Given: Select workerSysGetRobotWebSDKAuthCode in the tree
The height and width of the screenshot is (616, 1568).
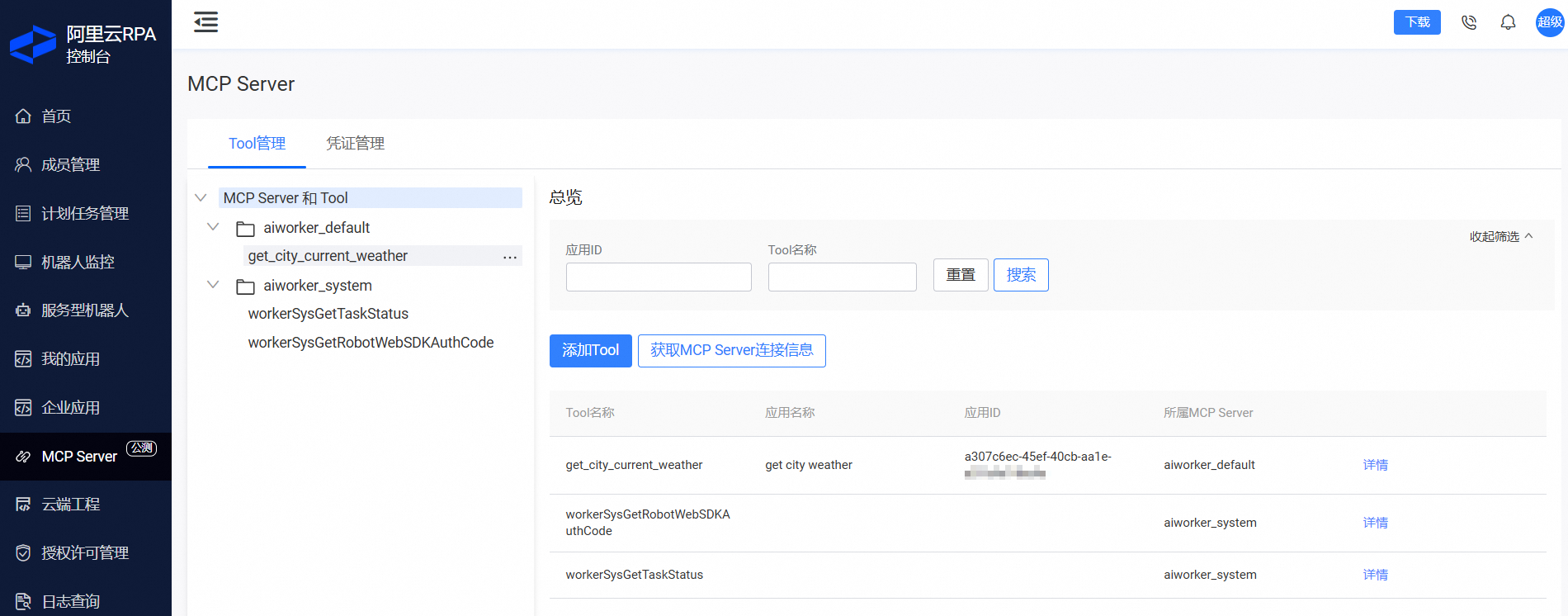Looking at the screenshot, I should coord(371,343).
